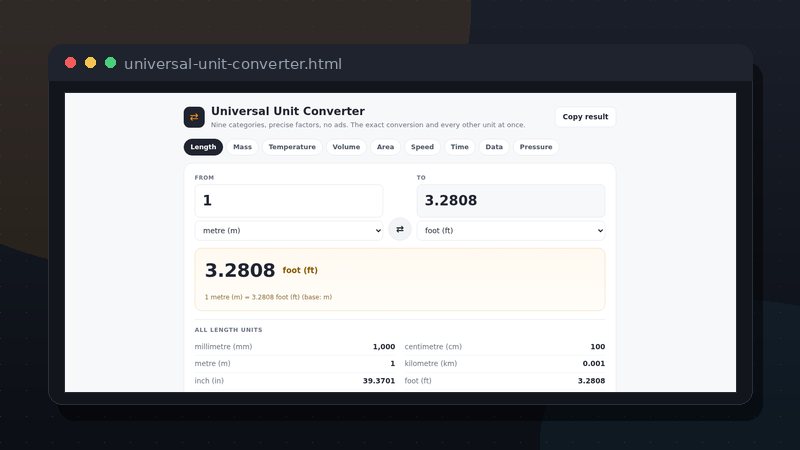800x450 pixels.
Task: Focus the FROM value input field
Action: click(289, 201)
